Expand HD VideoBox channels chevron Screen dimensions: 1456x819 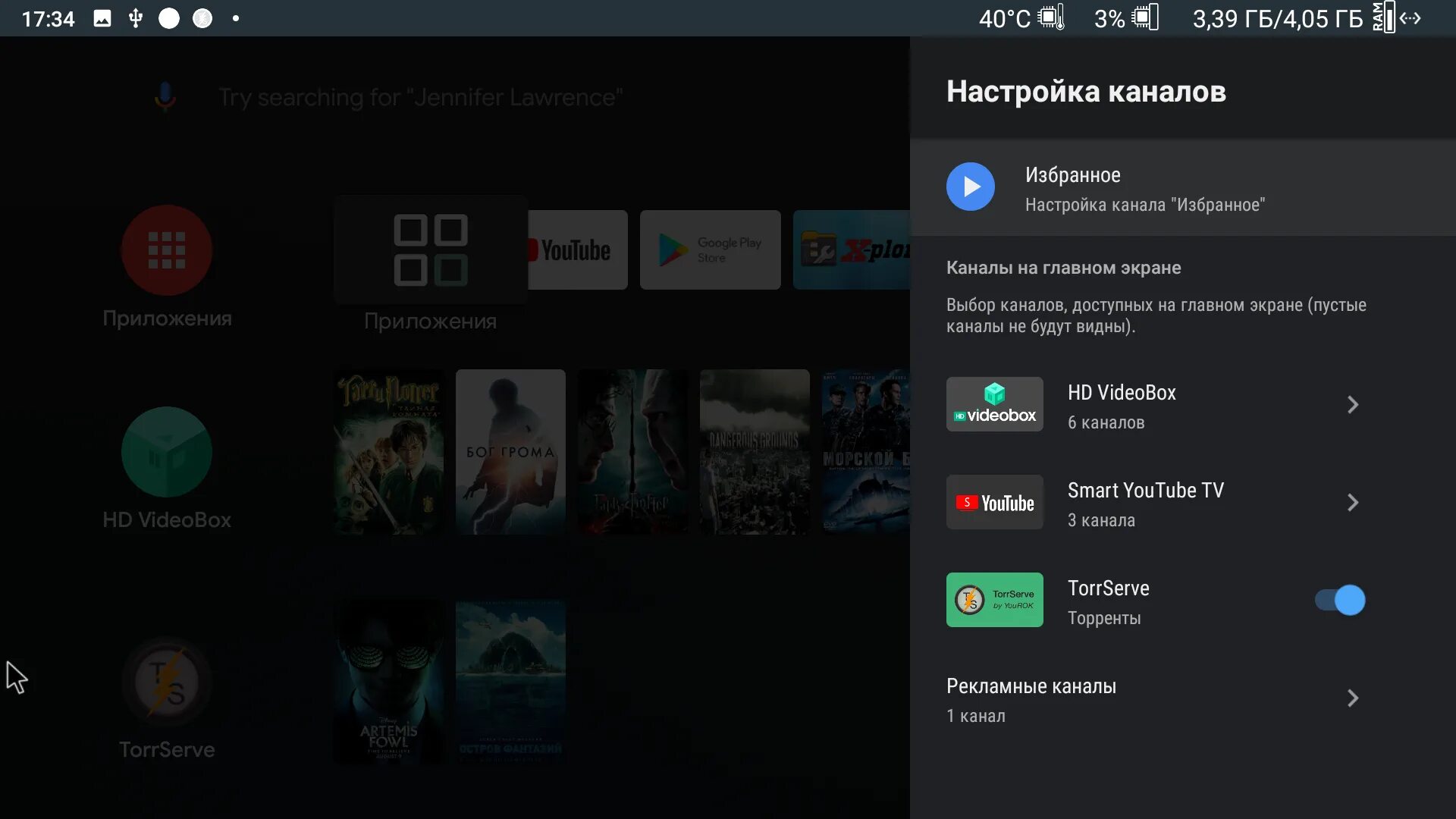pyautogui.click(x=1352, y=404)
